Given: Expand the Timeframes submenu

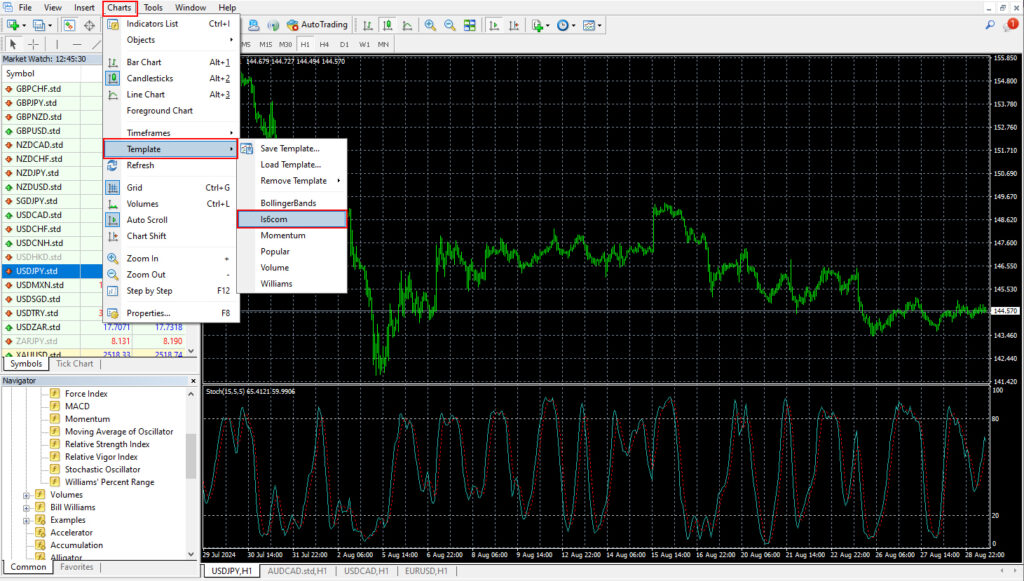Looking at the screenshot, I should [x=170, y=133].
